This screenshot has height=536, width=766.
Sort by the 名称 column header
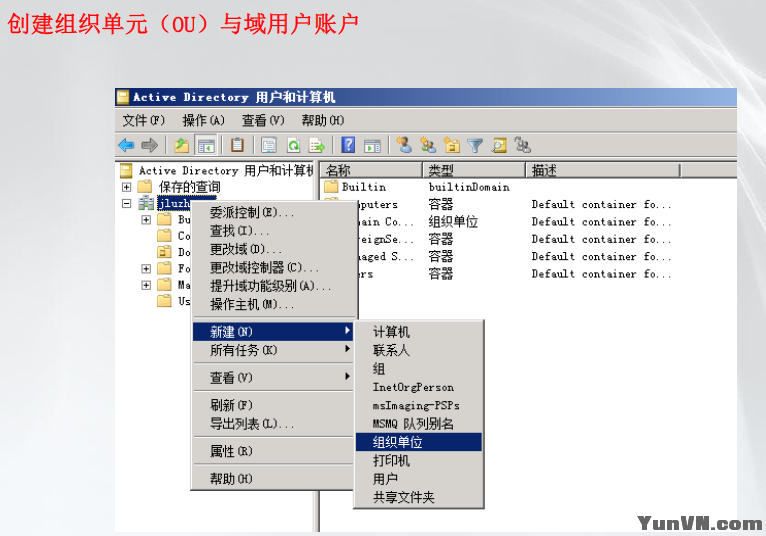click(x=371, y=171)
